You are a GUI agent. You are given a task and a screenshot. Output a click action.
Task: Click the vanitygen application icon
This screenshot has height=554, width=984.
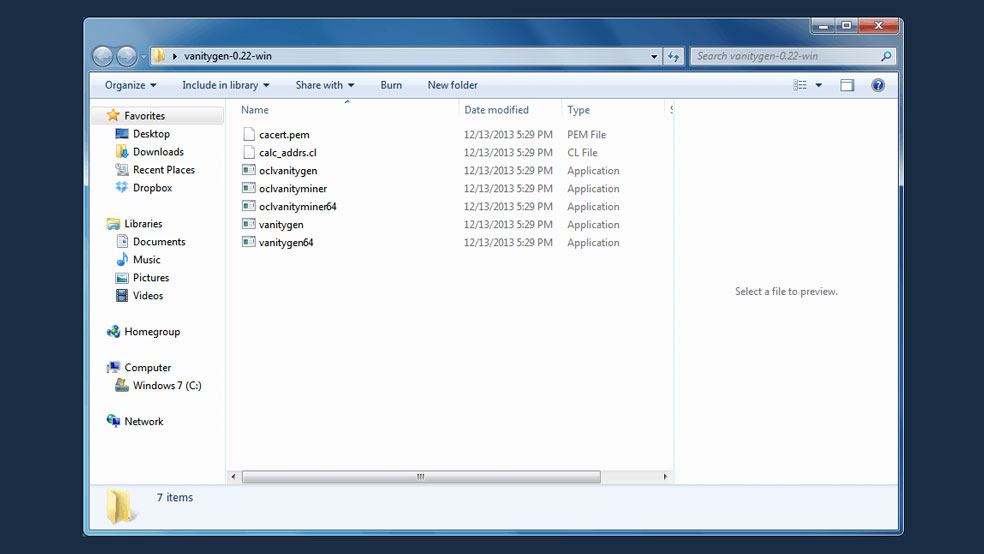[x=249, y=224]
